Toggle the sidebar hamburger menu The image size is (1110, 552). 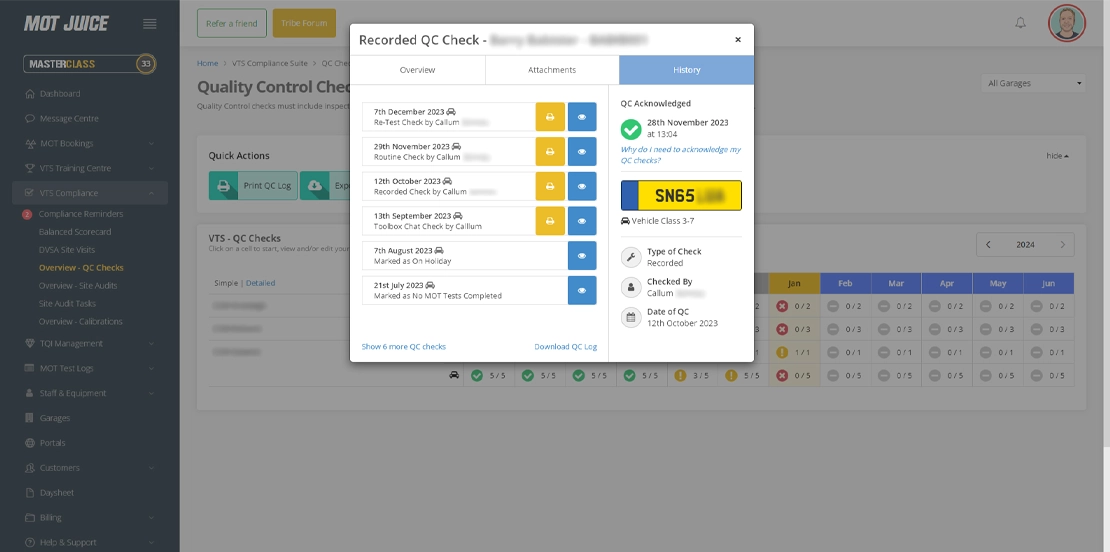click(149, 23)
